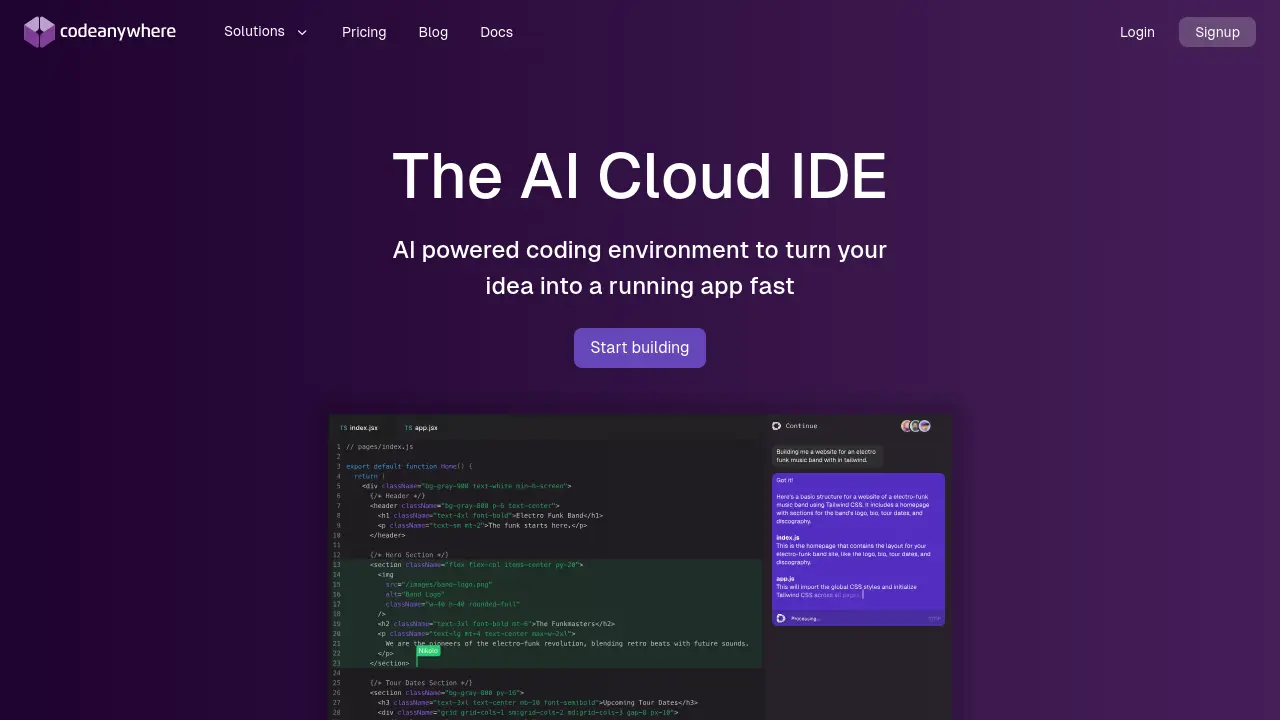The width and height of the screenshot is (1280, 720).
Task: Click the 'The AI Cloud IDE' heading
Action: click(640, 177)
